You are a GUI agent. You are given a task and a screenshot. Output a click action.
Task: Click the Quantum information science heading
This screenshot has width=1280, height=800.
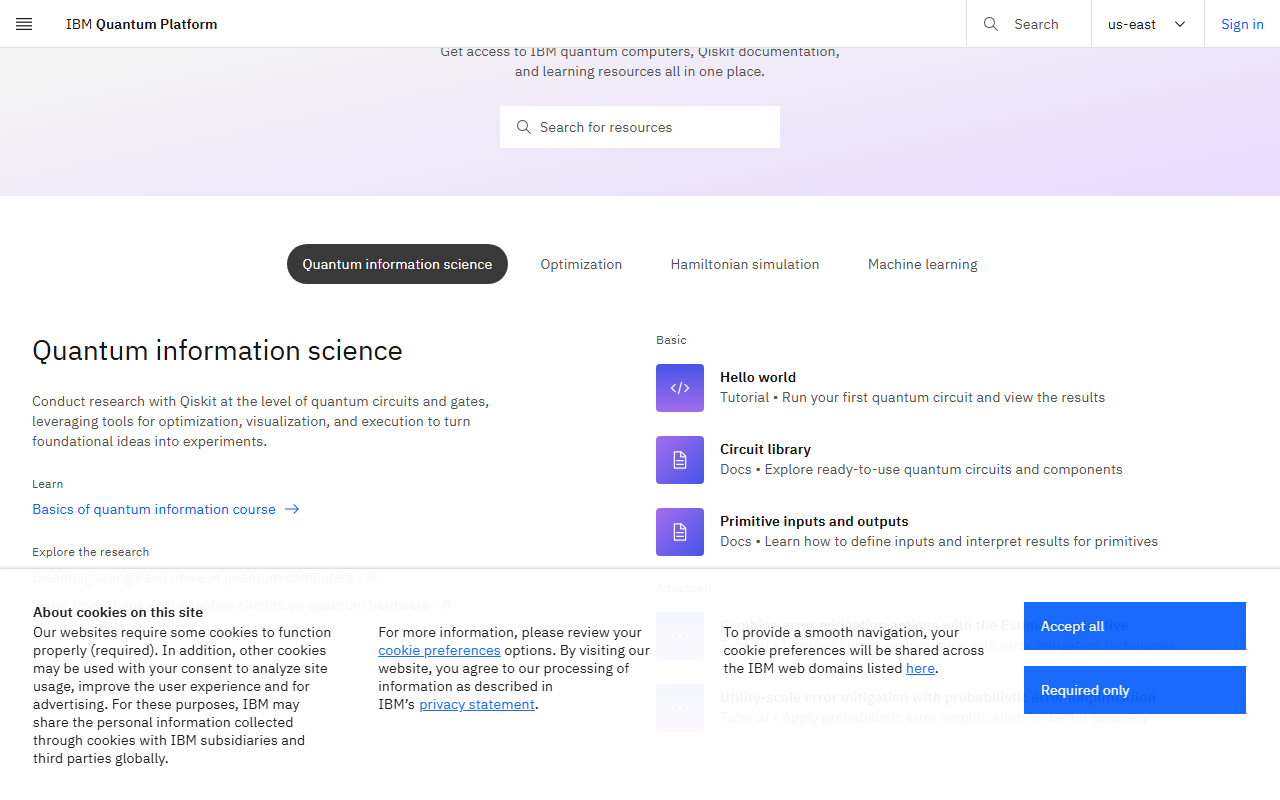pos(217,350)
